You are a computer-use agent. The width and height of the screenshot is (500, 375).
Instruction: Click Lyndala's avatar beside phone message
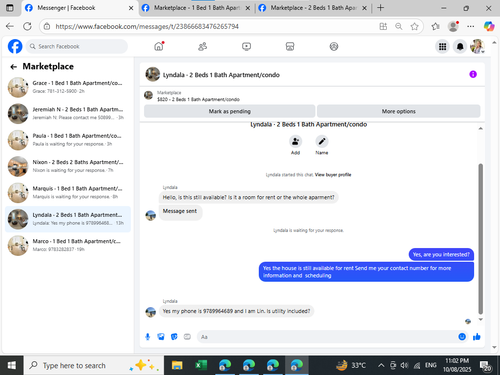(x=151, y=312)
